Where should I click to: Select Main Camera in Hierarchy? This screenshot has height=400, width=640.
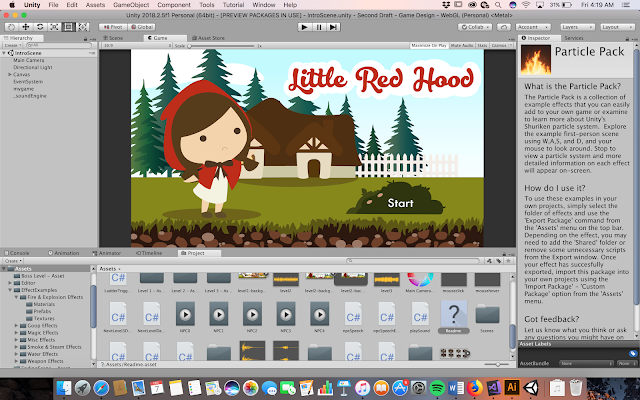coord(29,60)
